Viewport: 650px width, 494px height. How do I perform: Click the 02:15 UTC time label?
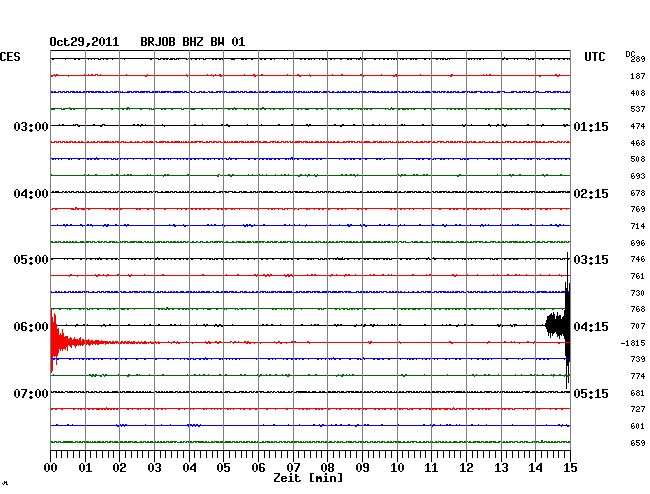click(x=591, y=194)
